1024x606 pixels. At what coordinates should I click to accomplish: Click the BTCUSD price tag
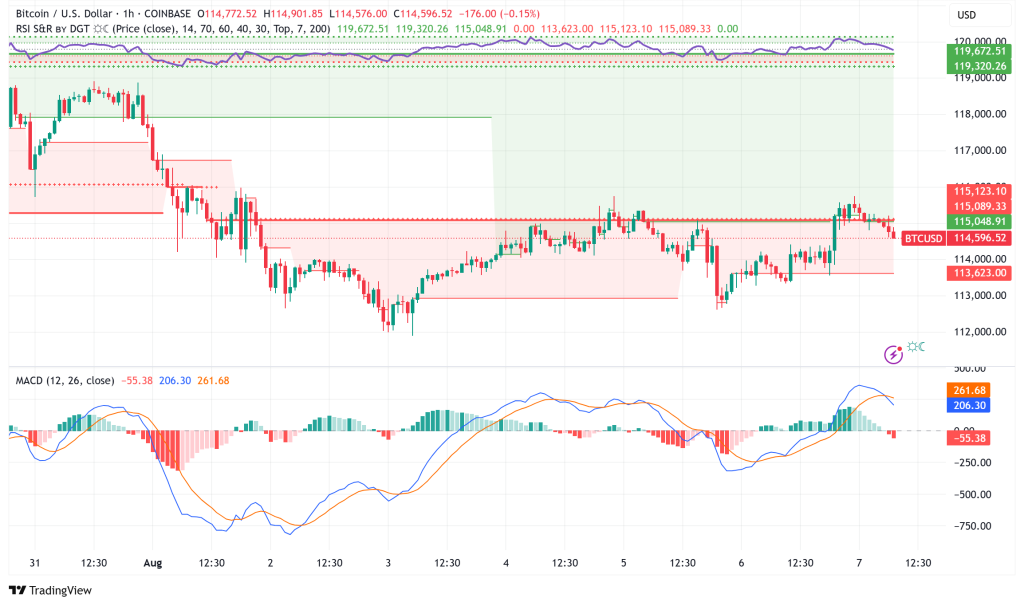coord(923,238)
